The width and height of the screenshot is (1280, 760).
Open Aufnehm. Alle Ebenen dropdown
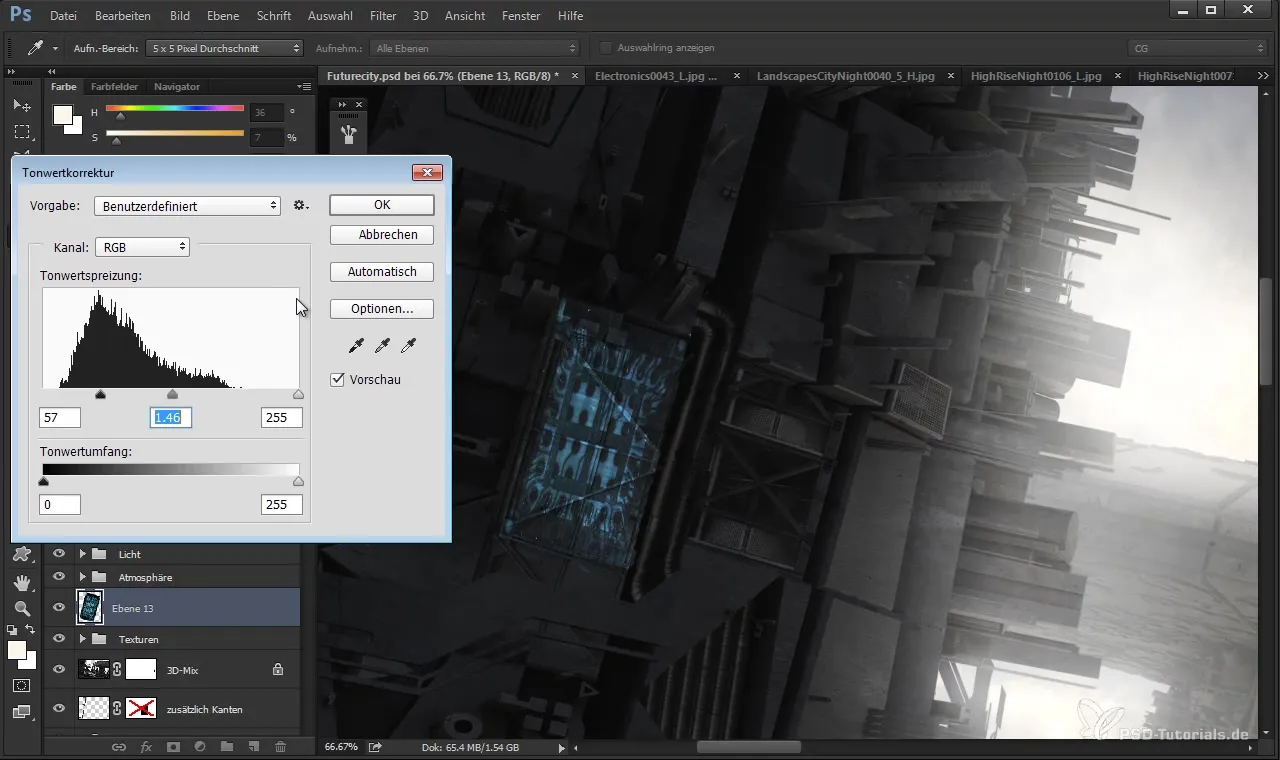point(474,48)
